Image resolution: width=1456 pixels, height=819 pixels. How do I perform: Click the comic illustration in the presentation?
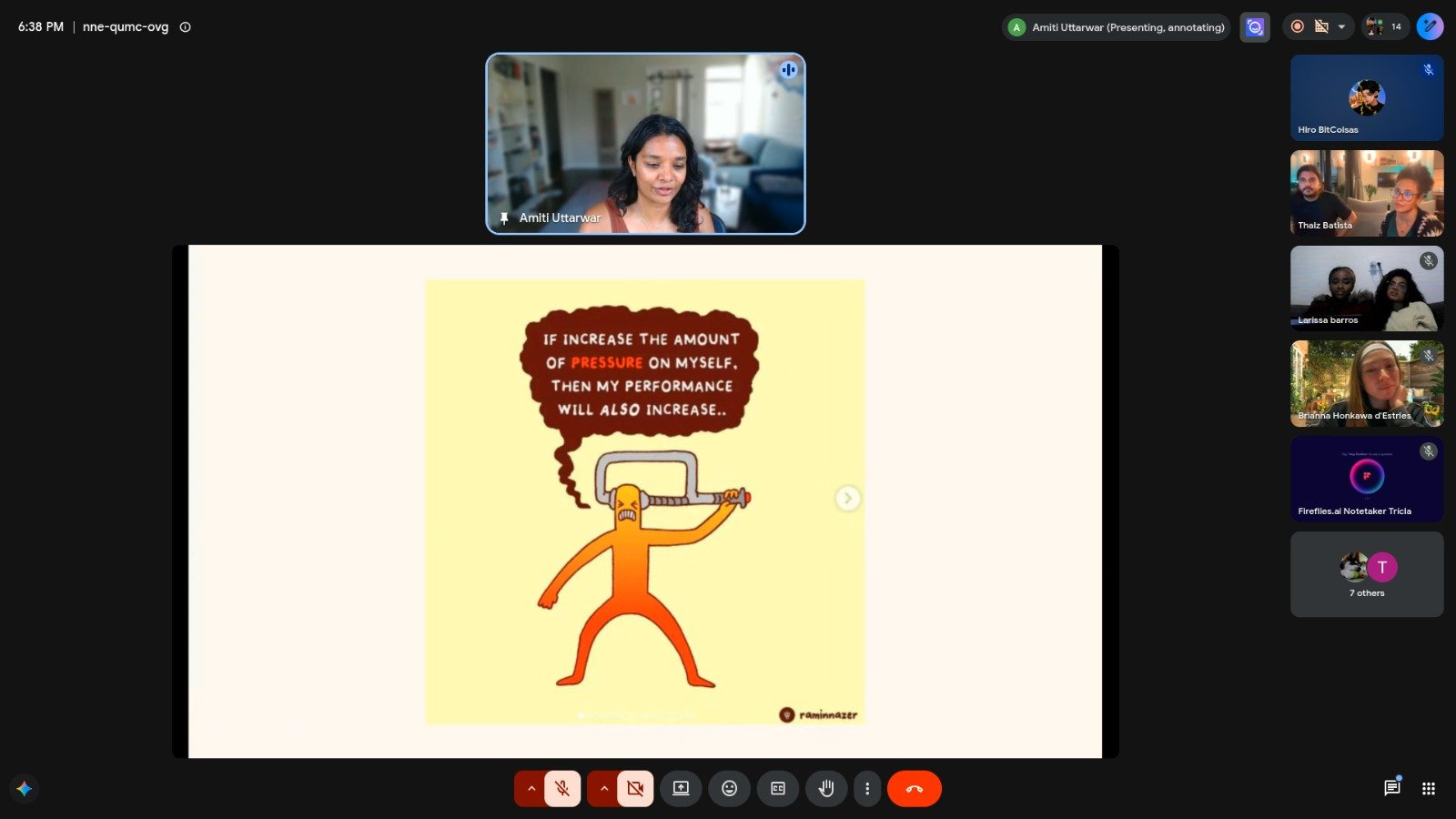coord(645,501)
